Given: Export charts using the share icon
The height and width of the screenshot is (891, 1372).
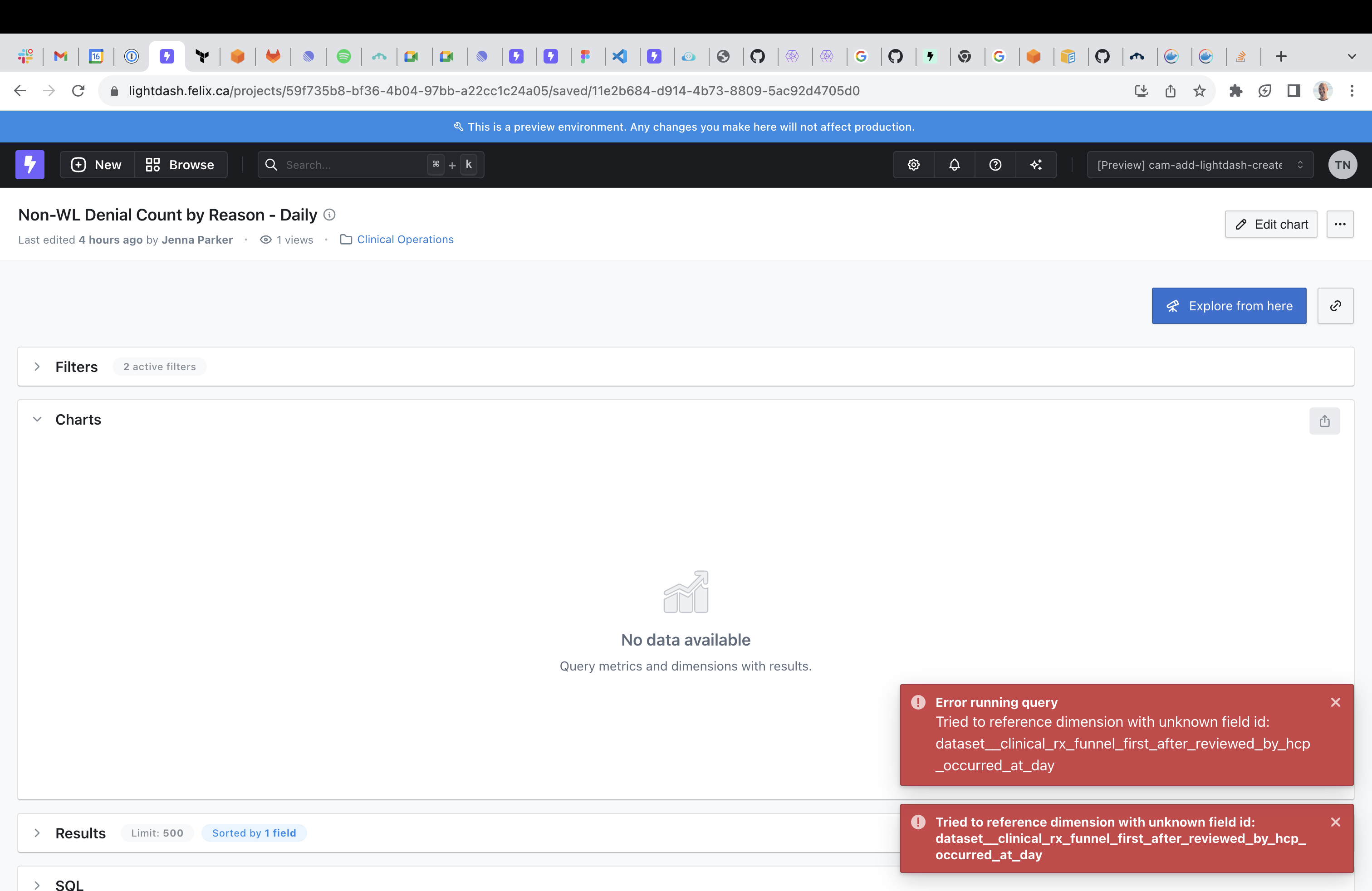Looking at the screenshot, I should (1324, 421).
